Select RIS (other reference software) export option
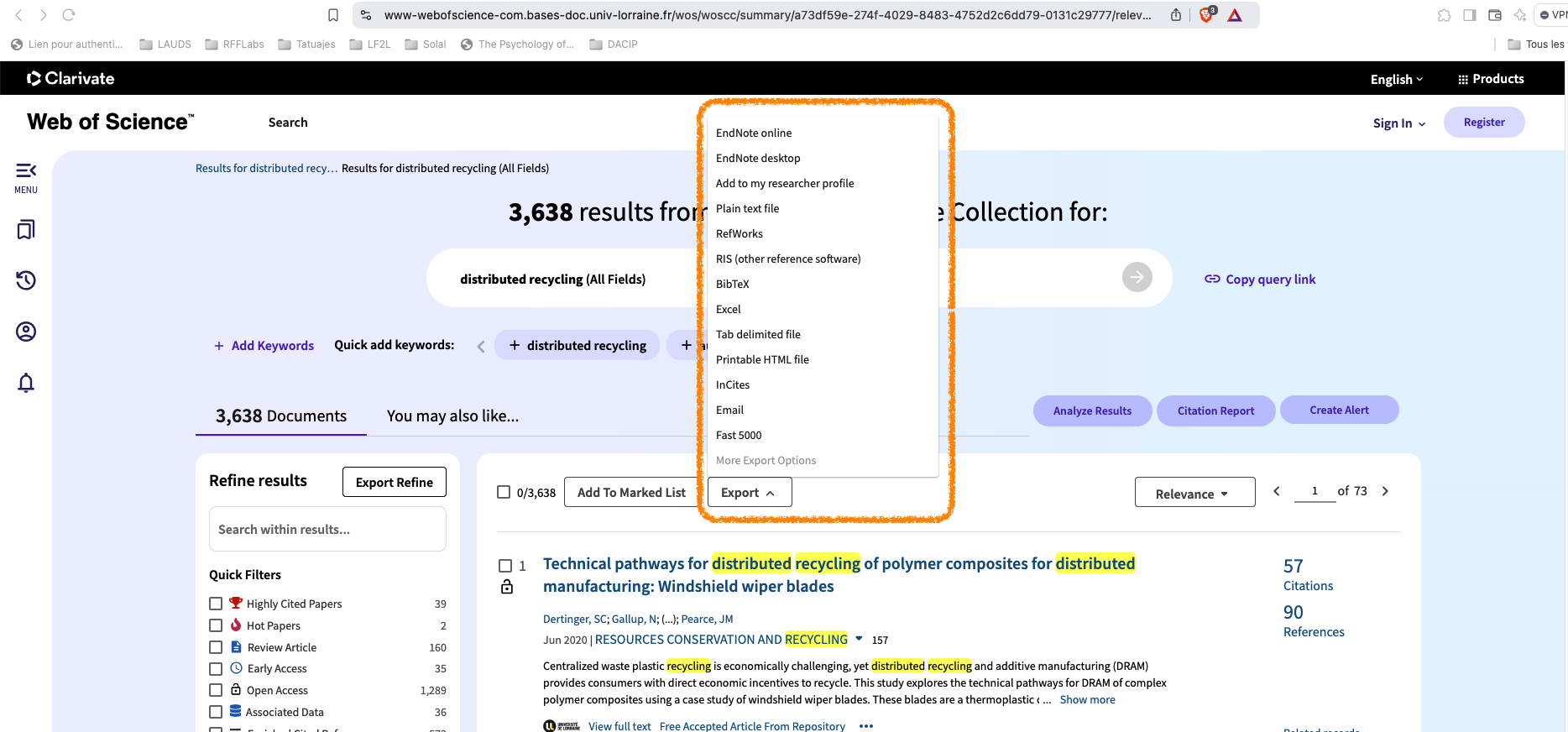The image size is (1568, 732). tap(787, 259)
